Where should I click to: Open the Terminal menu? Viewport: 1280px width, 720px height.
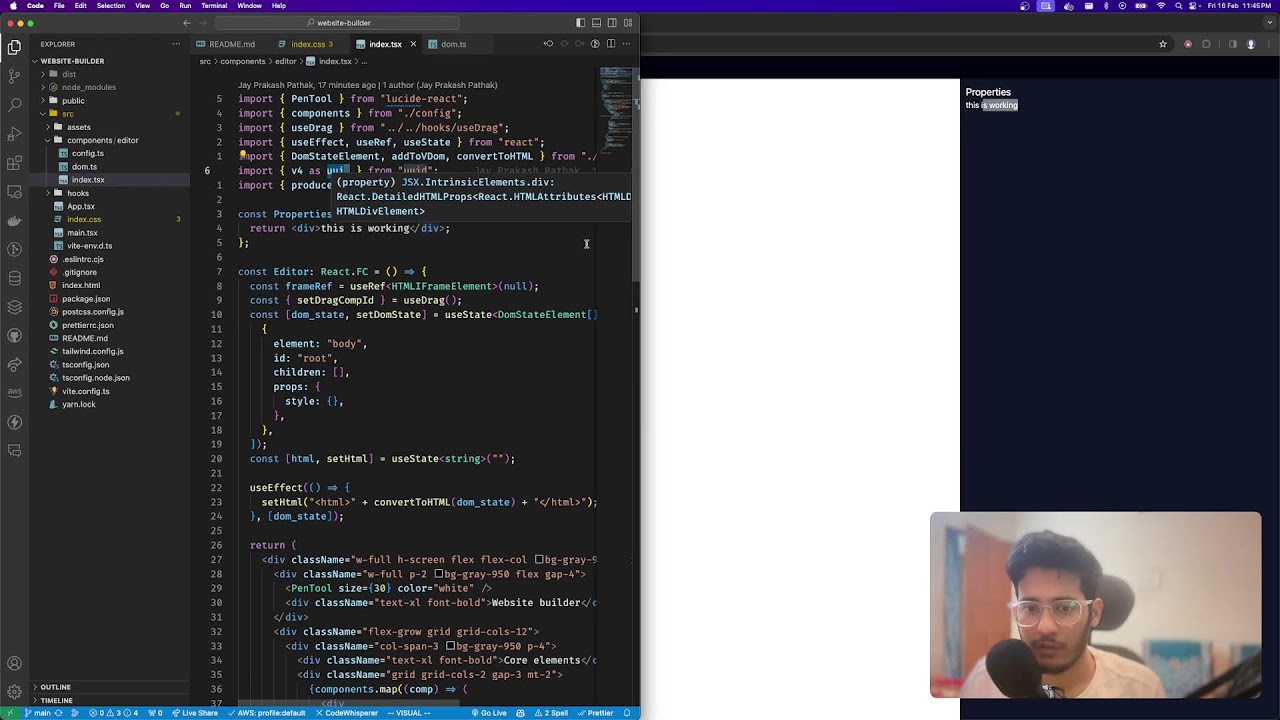pyautogui.click(x=214, y=6)
